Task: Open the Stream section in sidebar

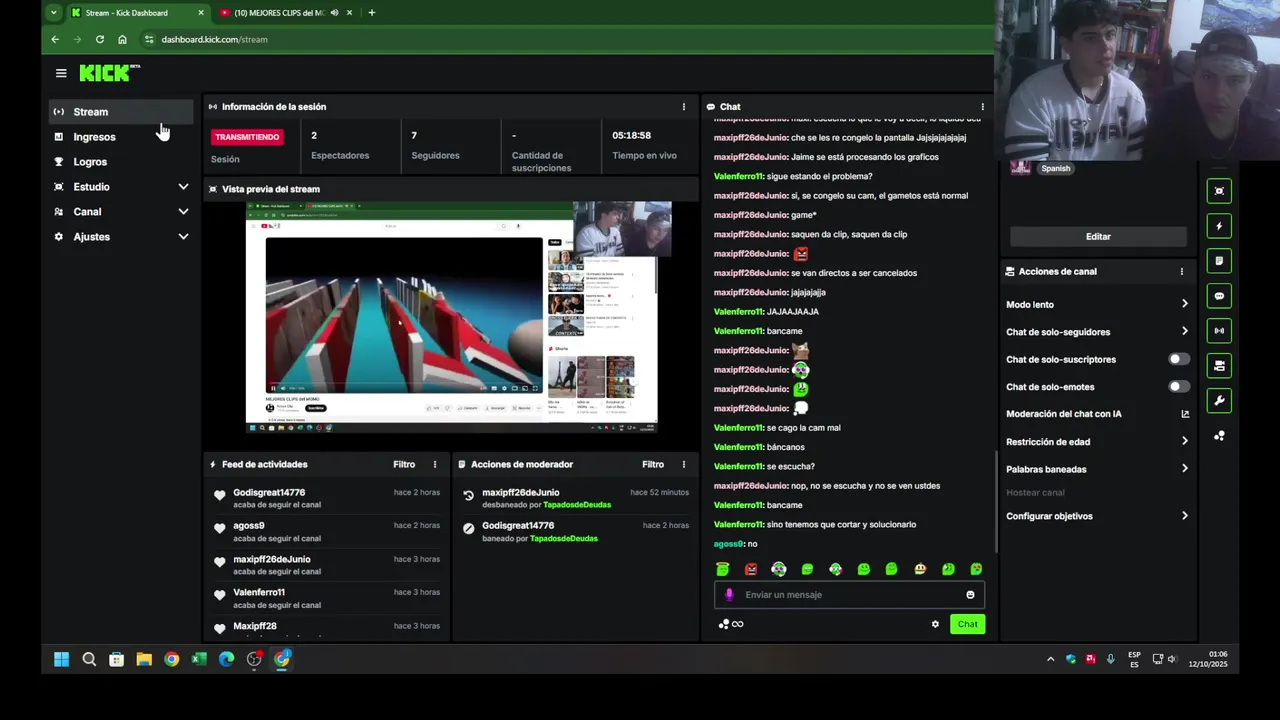Action: click(120, 112)
